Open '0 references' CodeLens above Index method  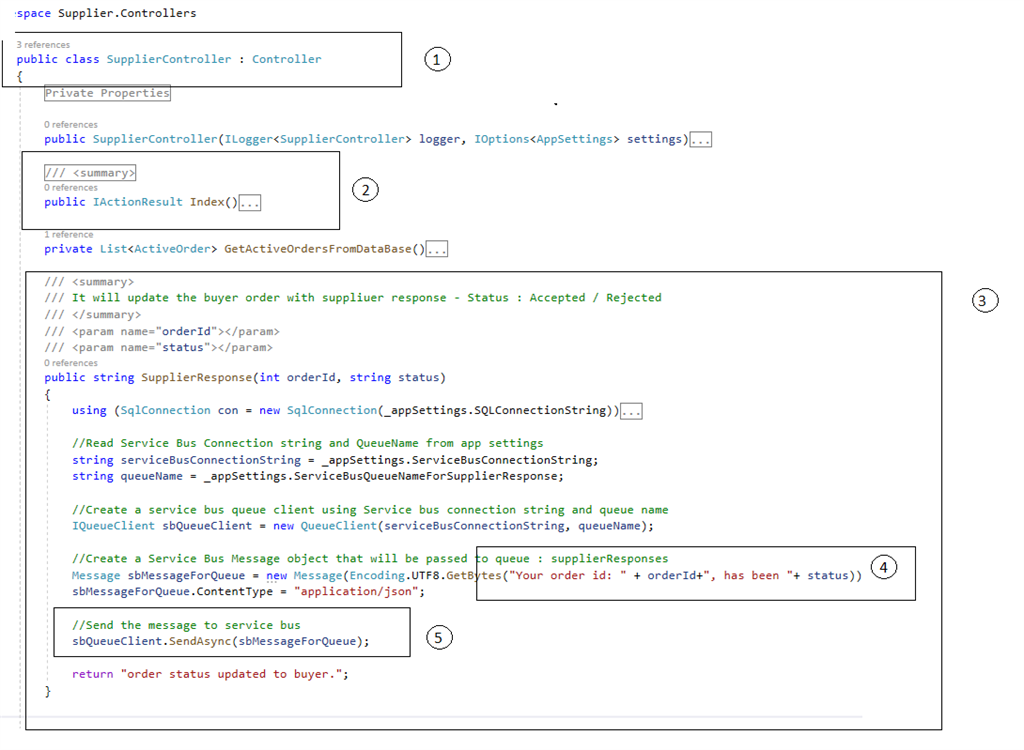point(71,188)
